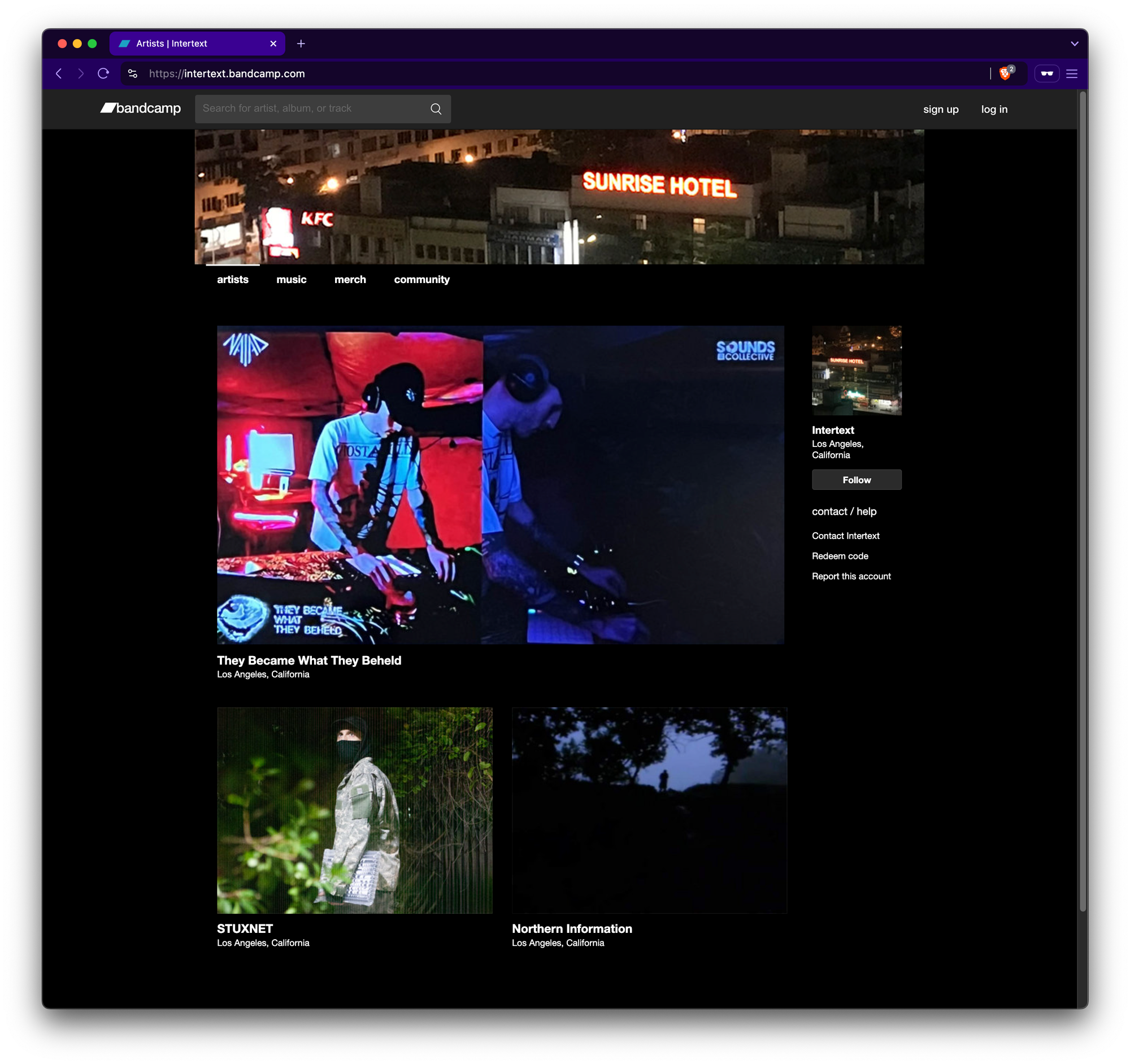Image resolution: width=1130 pixels, height=1064 pixels.
Task: Open the Northern Information artist image
Action: [x=649, y=810]
